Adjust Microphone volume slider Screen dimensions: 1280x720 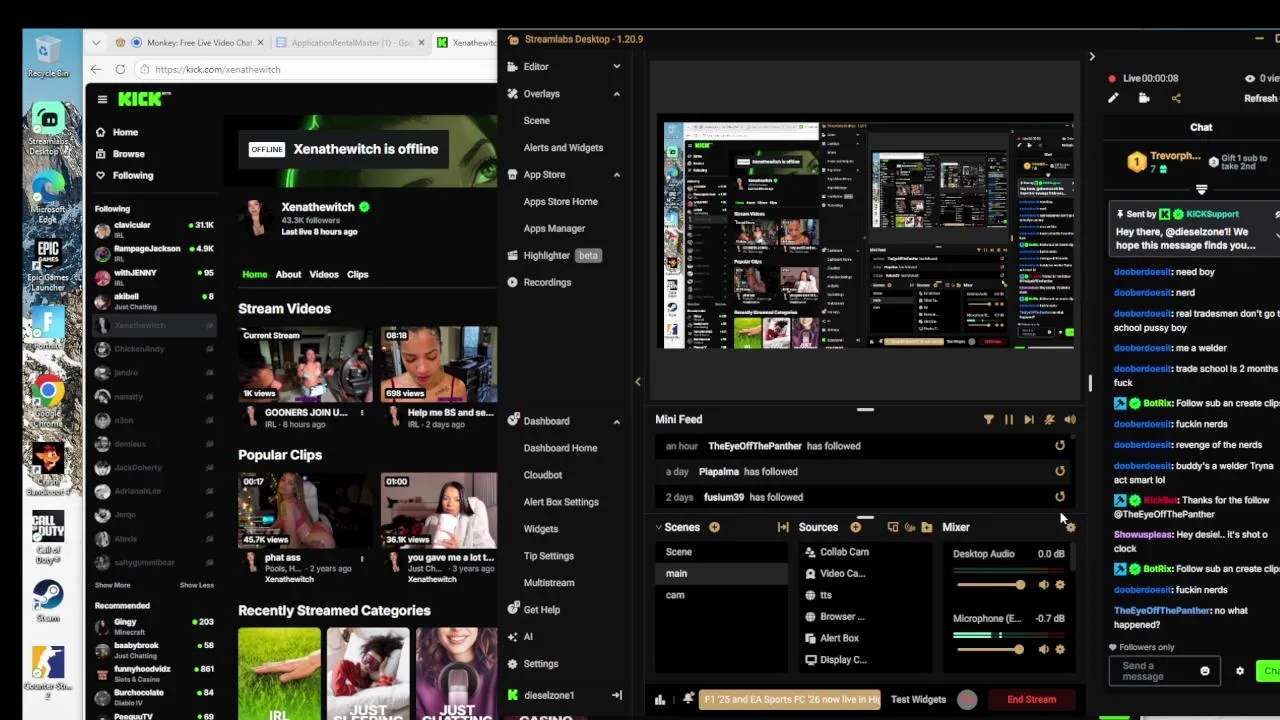click(x=989, y=649)
